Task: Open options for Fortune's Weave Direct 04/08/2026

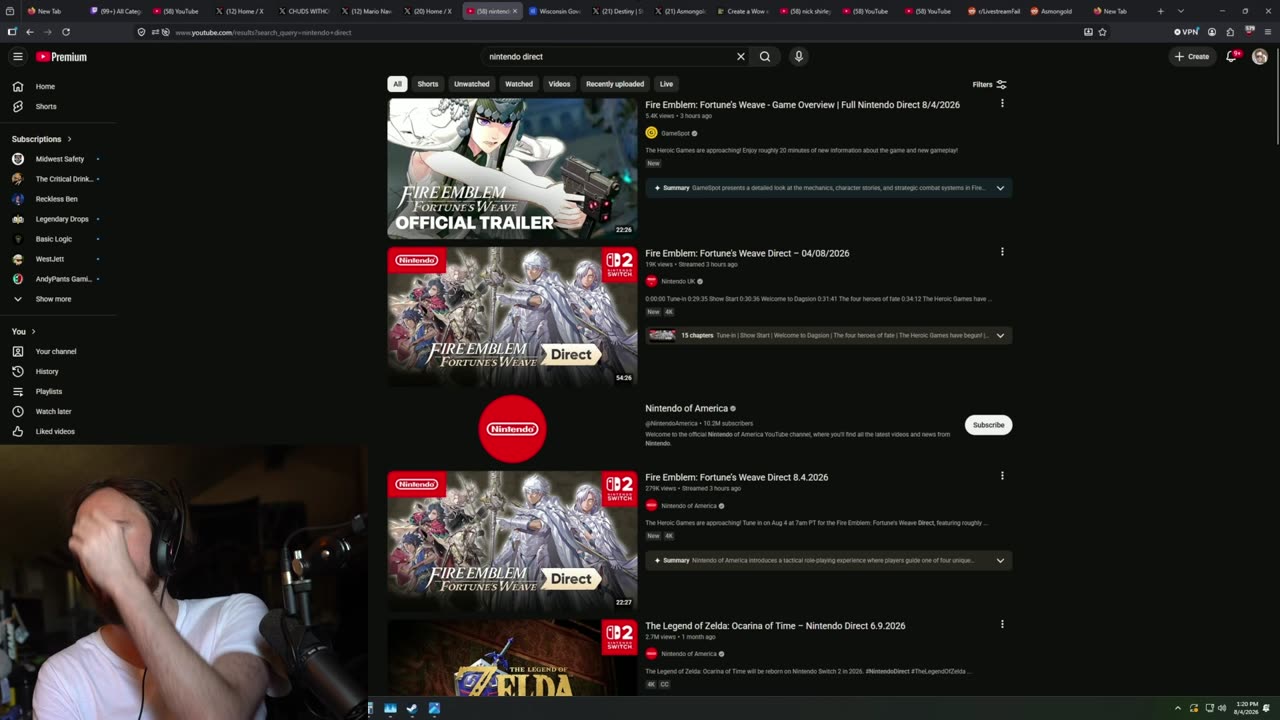Action: (1002, 252)
